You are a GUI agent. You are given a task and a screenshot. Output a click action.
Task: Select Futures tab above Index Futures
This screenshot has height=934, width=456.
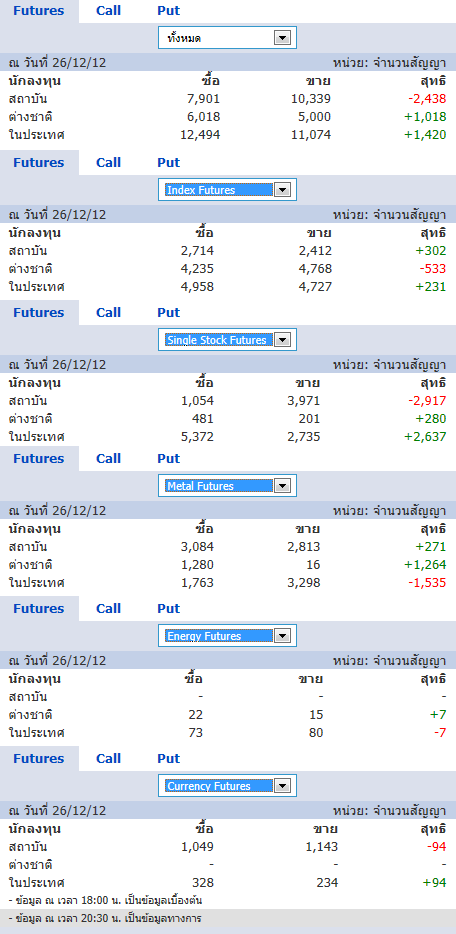39,163
